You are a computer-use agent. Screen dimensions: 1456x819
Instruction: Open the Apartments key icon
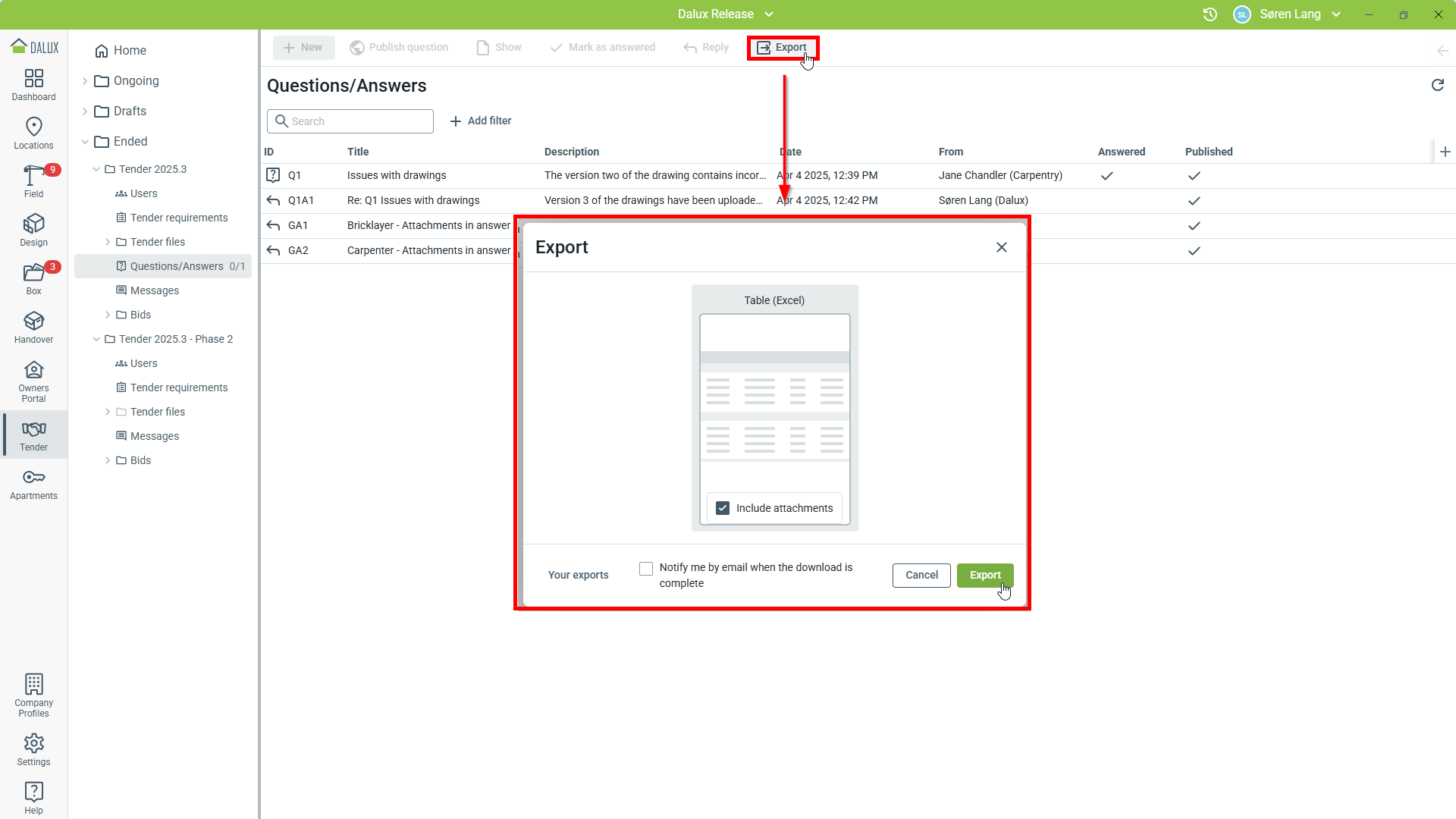point(33,484)
